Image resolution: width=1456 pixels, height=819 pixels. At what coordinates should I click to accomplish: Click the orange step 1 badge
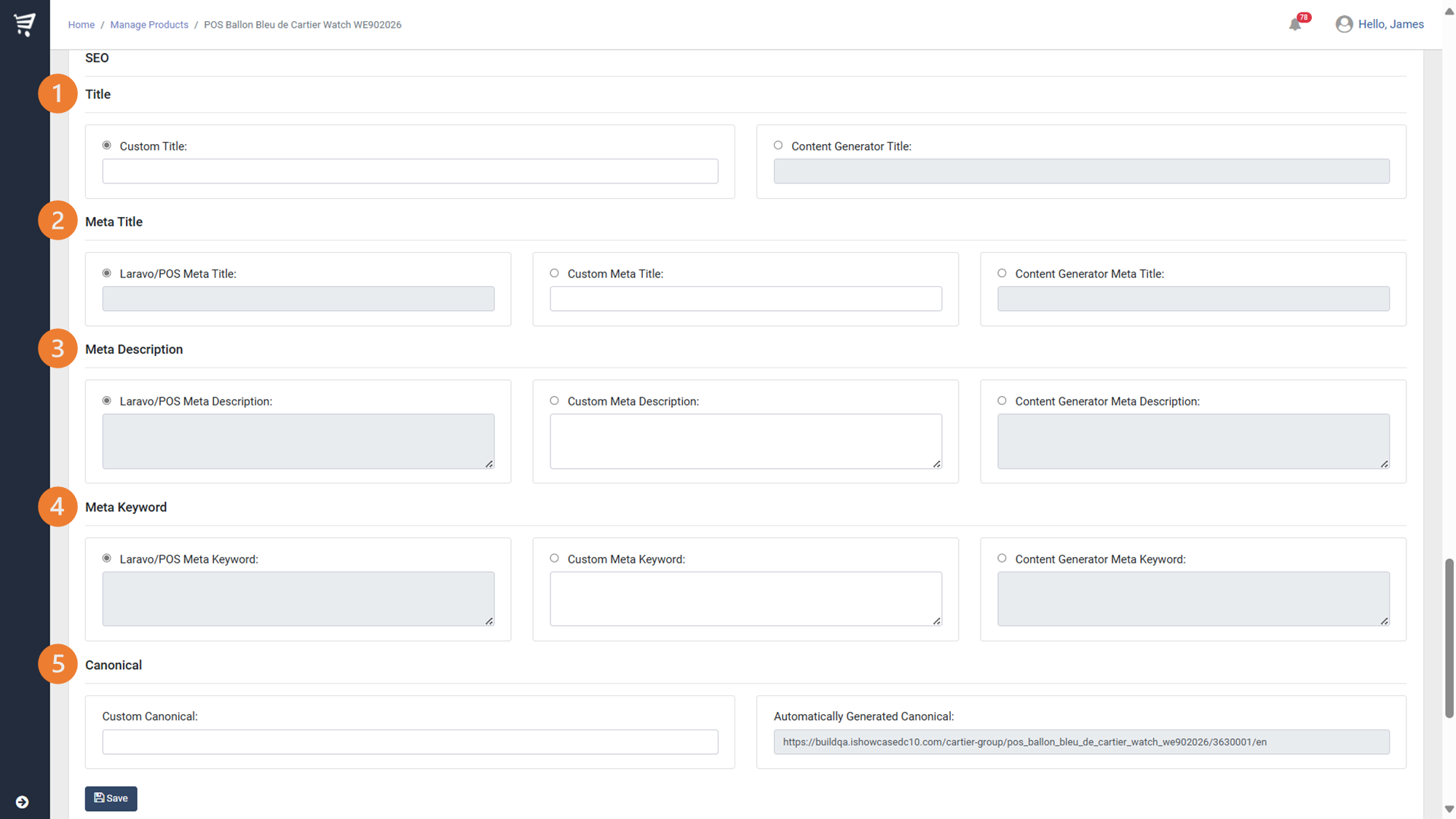point(58,93)
